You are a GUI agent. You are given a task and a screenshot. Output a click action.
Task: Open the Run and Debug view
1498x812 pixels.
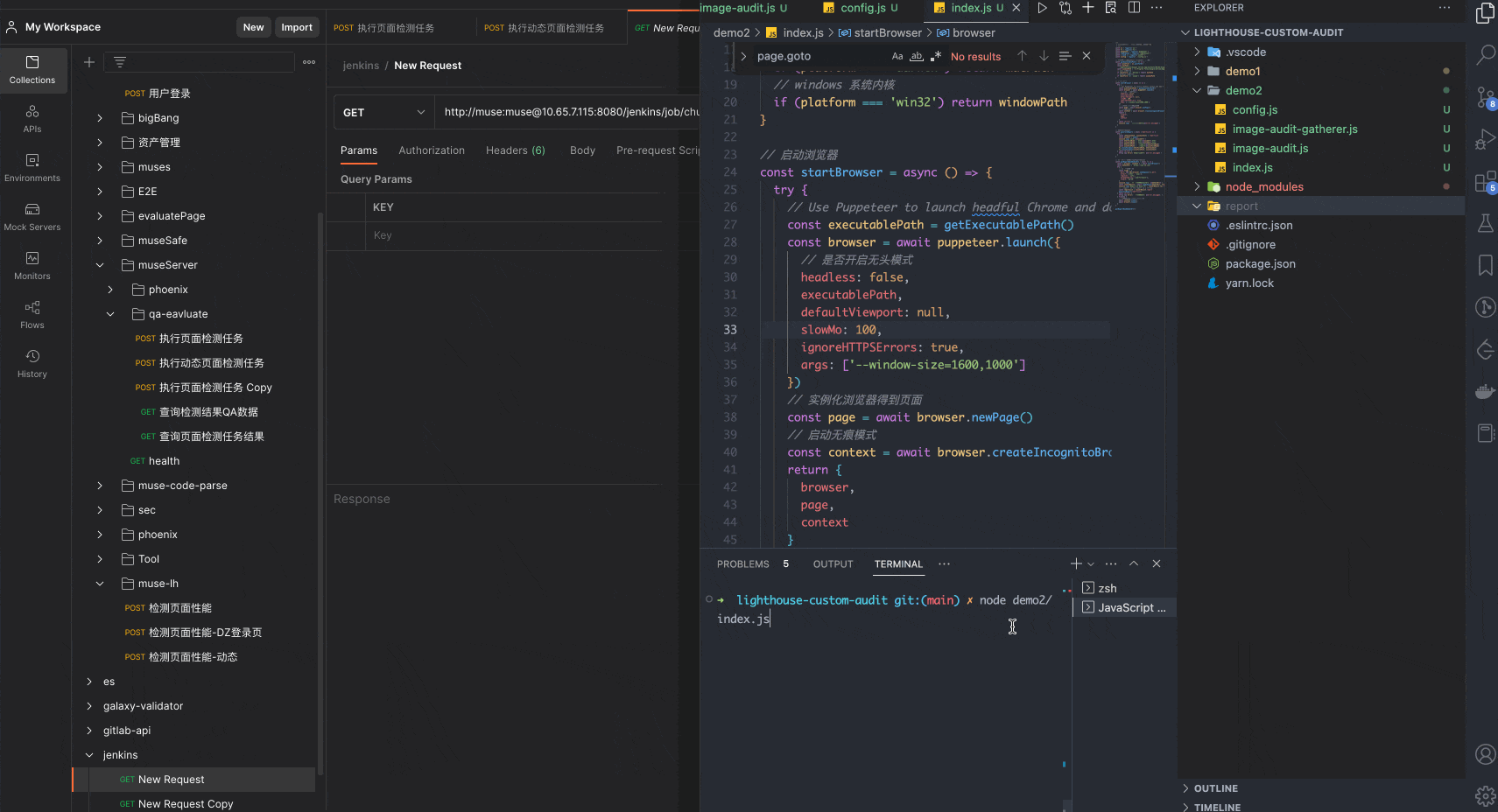[1485, 139]
